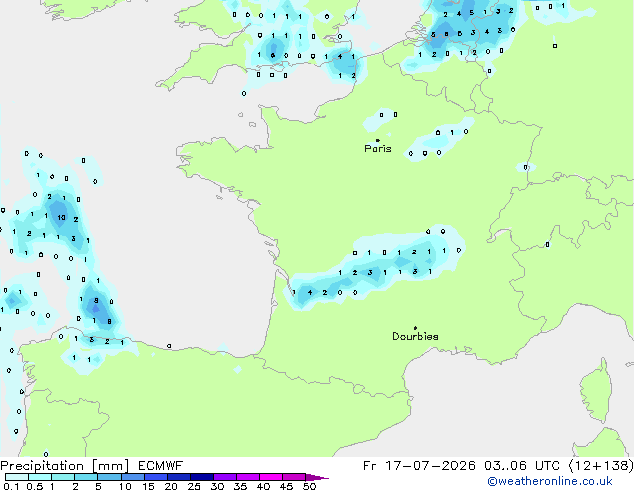
Task: Select legend swatch between 20 and 25
Action: pos(178,477)
